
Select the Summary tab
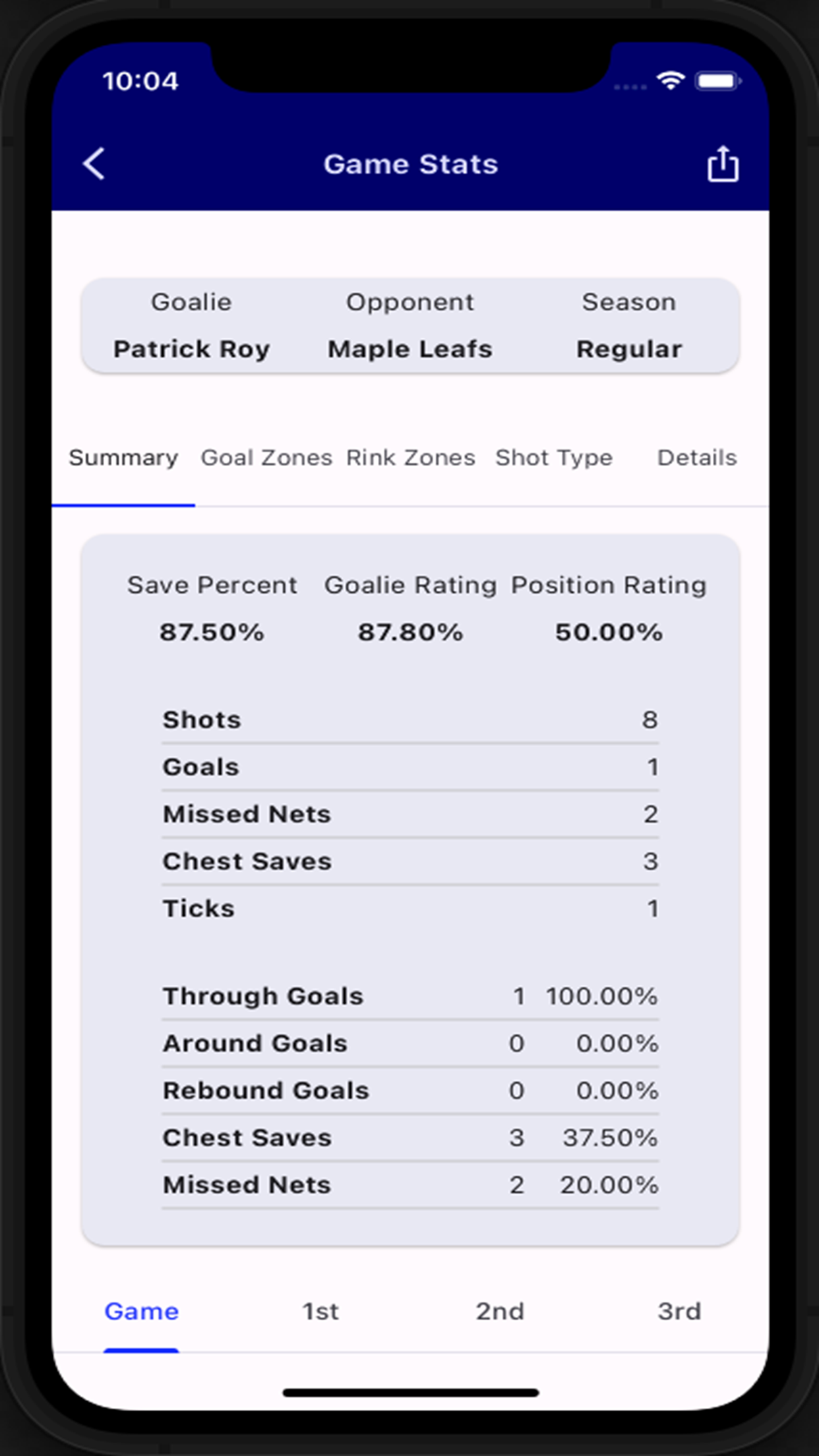point(123,458)
